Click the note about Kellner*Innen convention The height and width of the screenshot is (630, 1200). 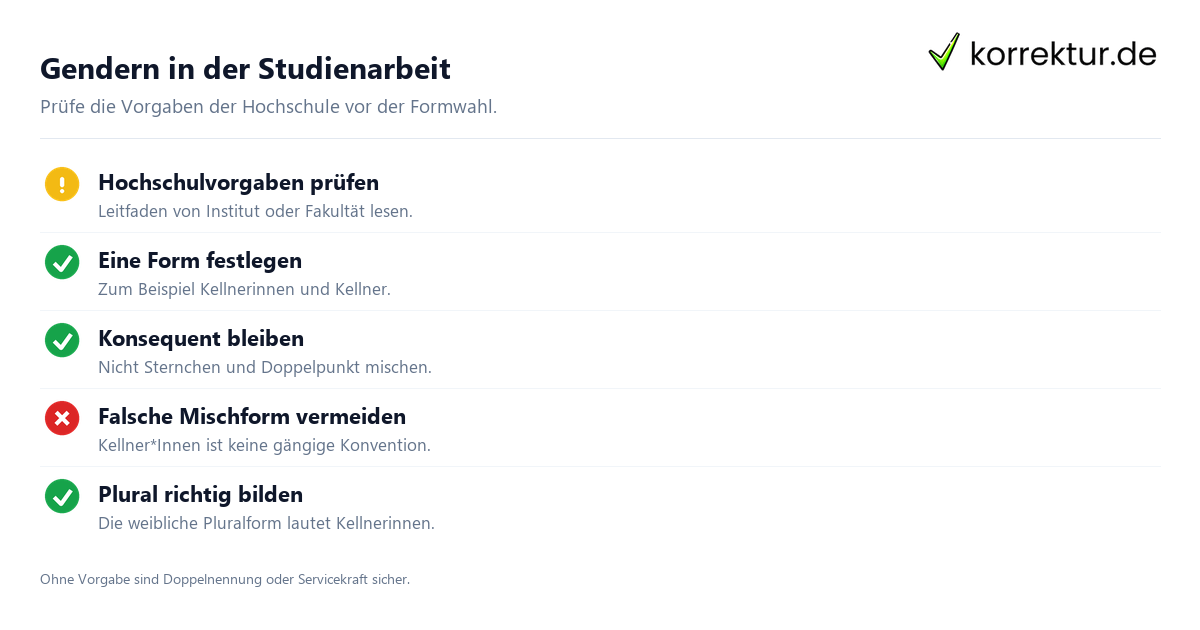[264, 446]
